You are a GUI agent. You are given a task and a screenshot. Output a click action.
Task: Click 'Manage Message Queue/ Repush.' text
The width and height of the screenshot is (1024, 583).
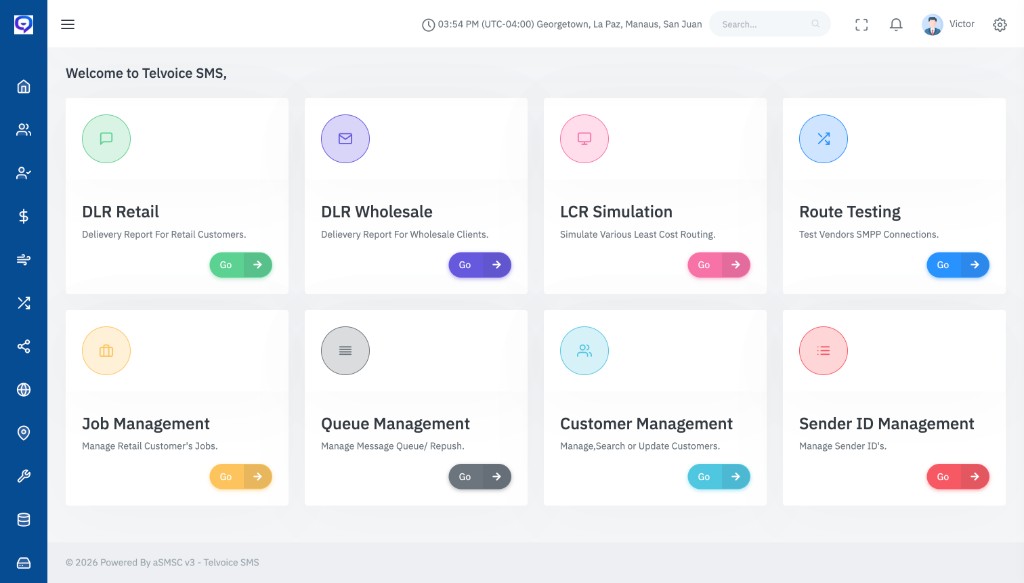(392, 446)
